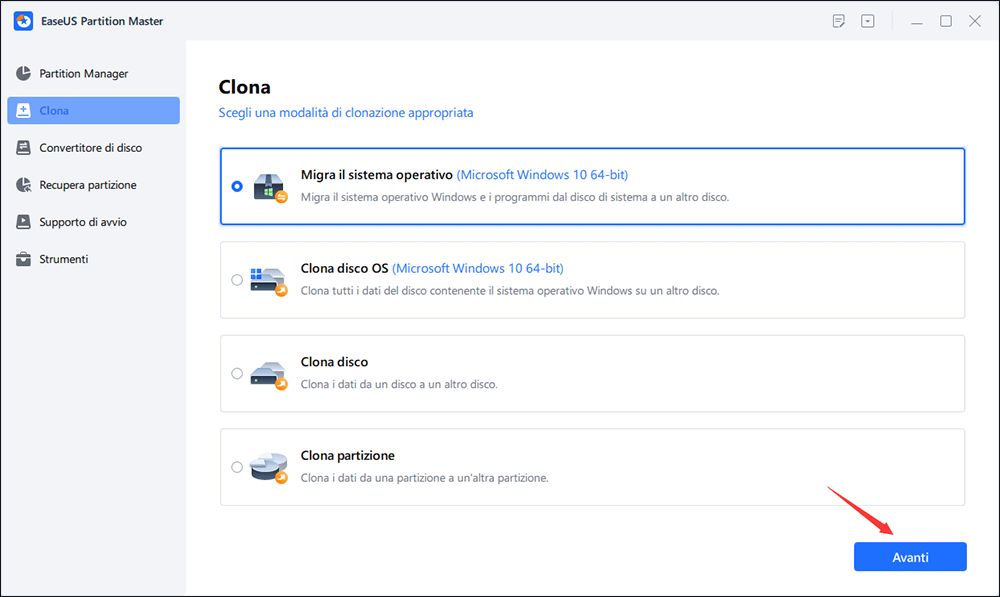Switch to the Clona sidebar section

click(94, 110)
